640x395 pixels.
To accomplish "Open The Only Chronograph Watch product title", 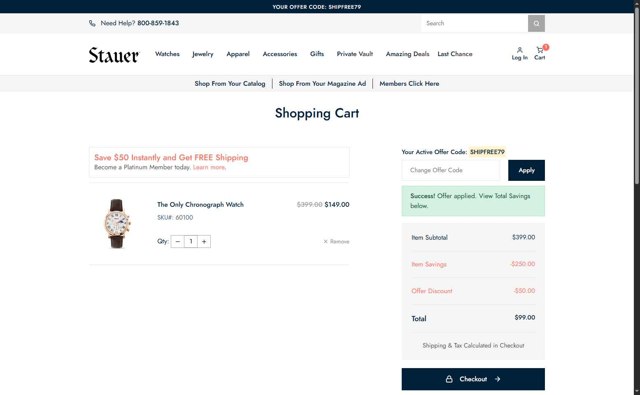I will 200,205.
